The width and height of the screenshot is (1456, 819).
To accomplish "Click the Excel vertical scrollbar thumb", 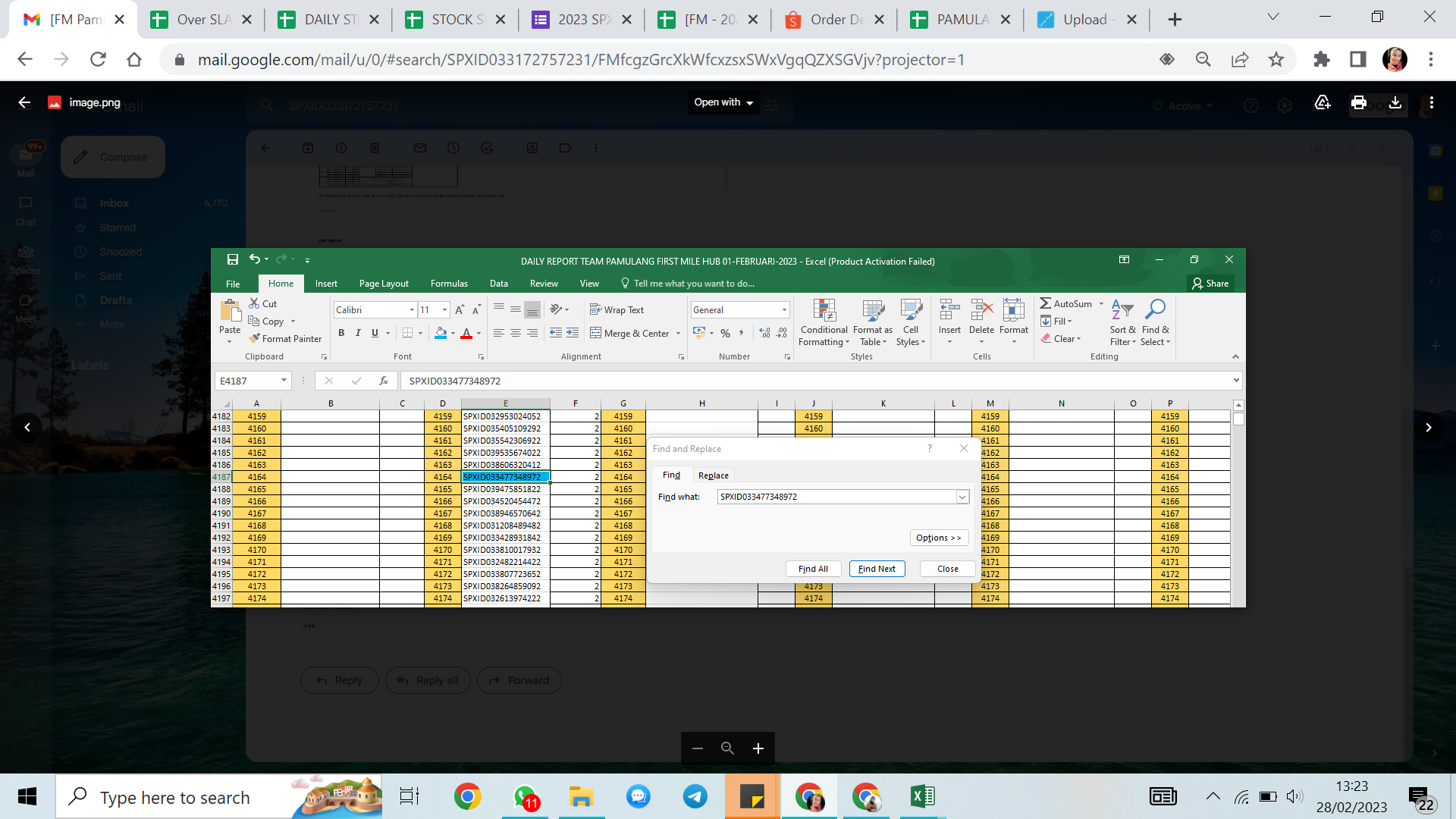I will coord(1238,419).
